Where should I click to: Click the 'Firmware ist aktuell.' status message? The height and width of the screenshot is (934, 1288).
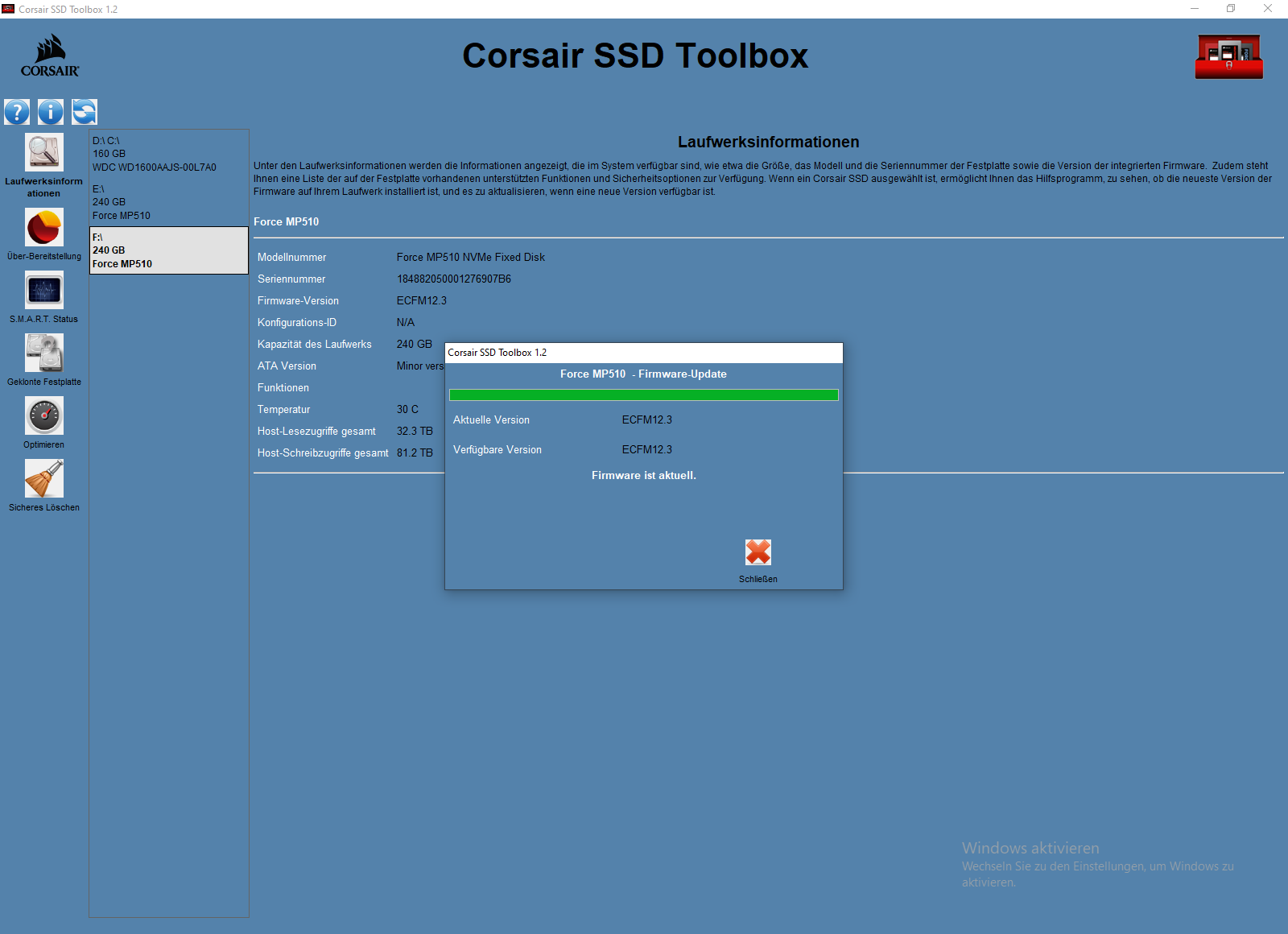click(644, 476)
